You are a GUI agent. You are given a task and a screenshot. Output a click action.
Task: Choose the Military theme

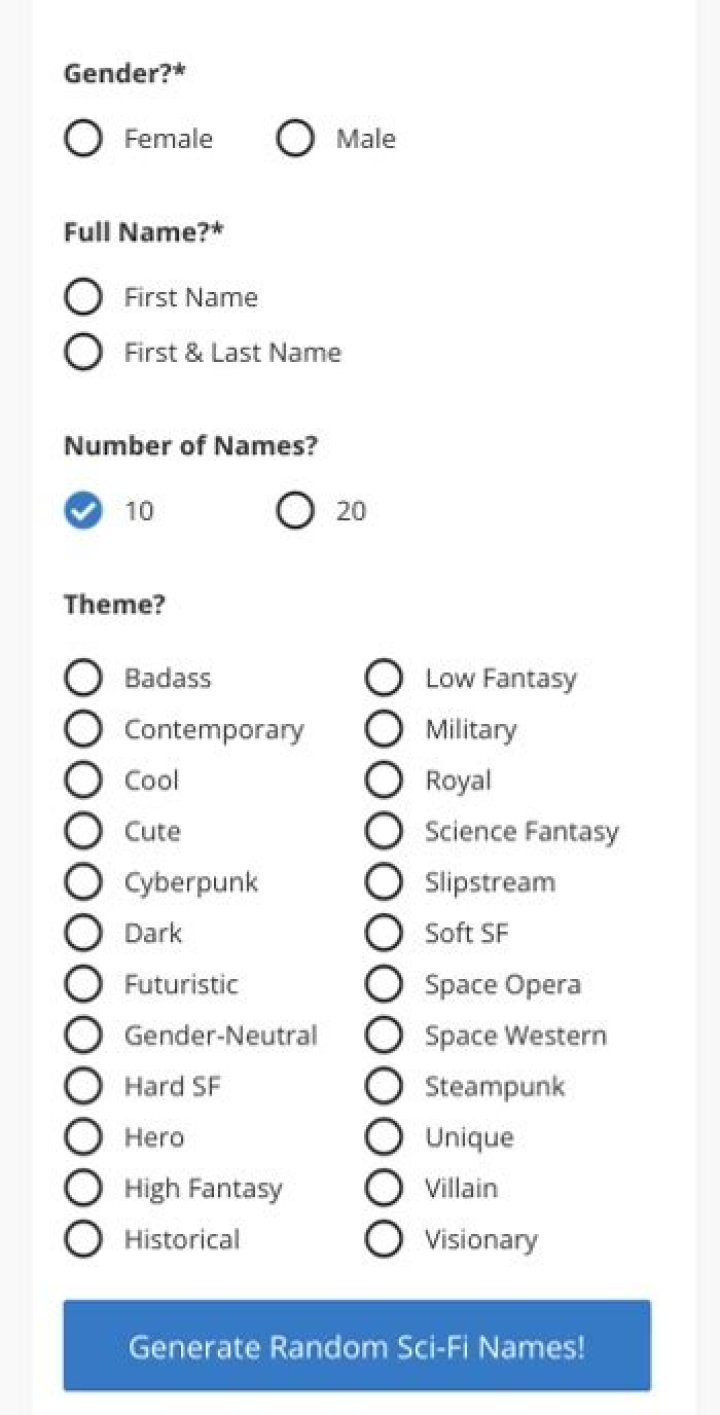pyautogui.click(x=383, y=729)
